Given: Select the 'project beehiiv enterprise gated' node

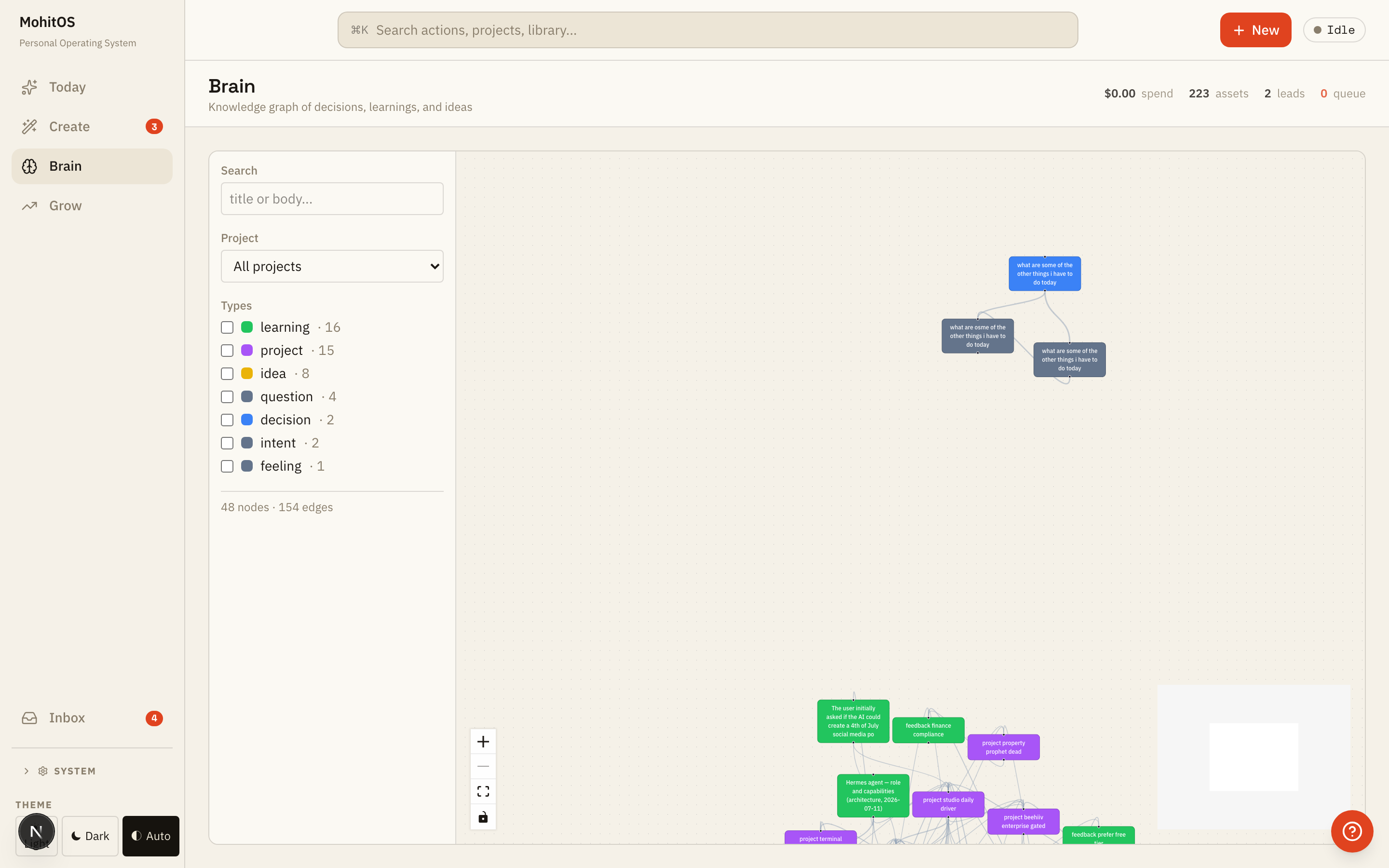Looking at the screenshot, I should pos(1023,822).
